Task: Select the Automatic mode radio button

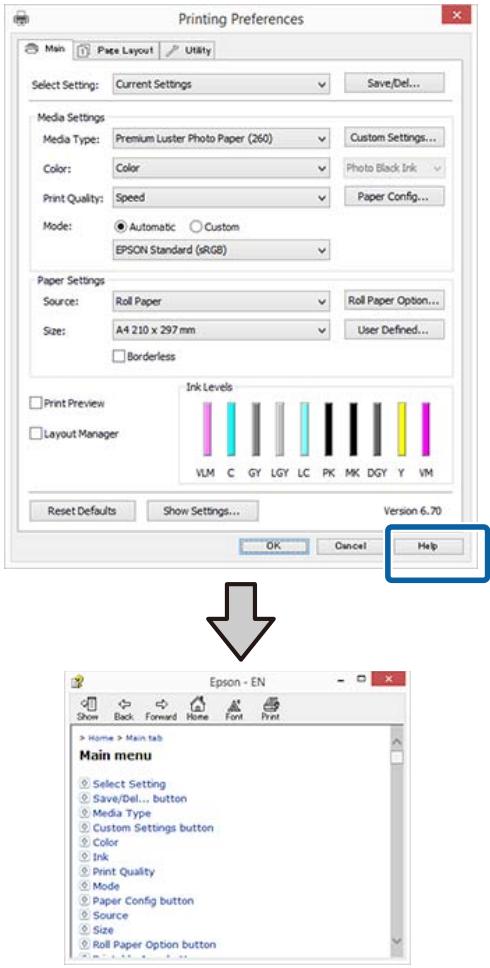Action: [120, 227]
